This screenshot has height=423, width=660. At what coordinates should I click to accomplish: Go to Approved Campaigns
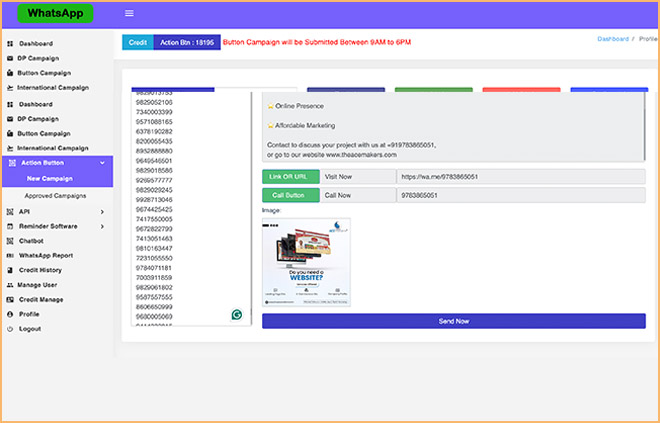(x=55, y=196)
